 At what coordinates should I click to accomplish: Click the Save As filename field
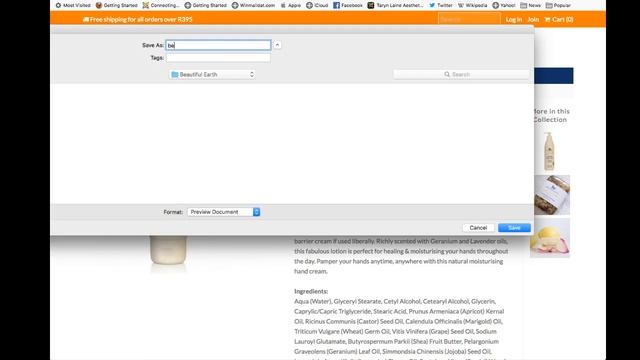point(218,45)
